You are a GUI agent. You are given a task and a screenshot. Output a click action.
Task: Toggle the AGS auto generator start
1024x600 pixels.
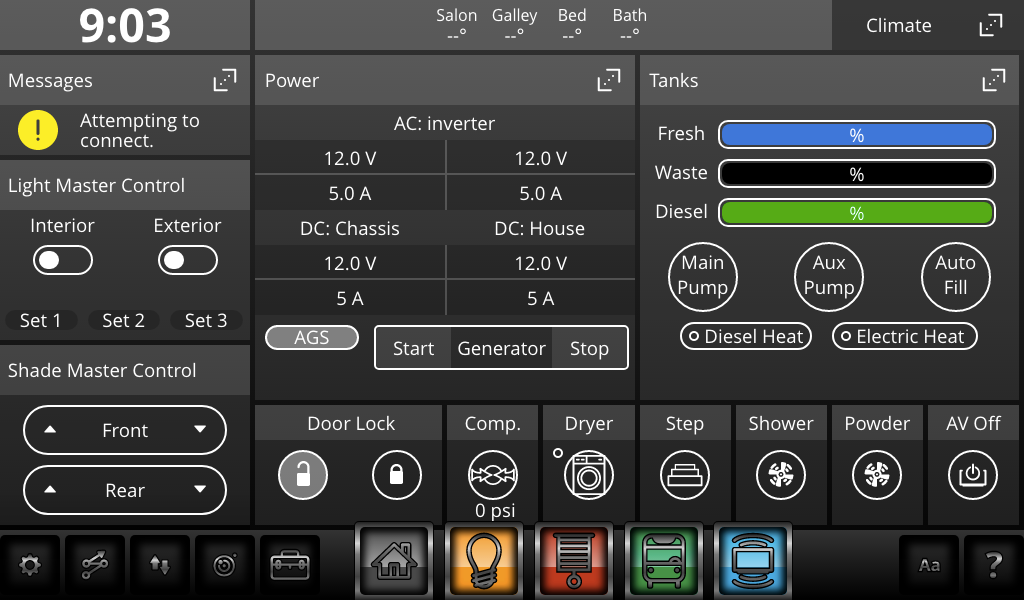pyautogui.click(x=312, y=338)
